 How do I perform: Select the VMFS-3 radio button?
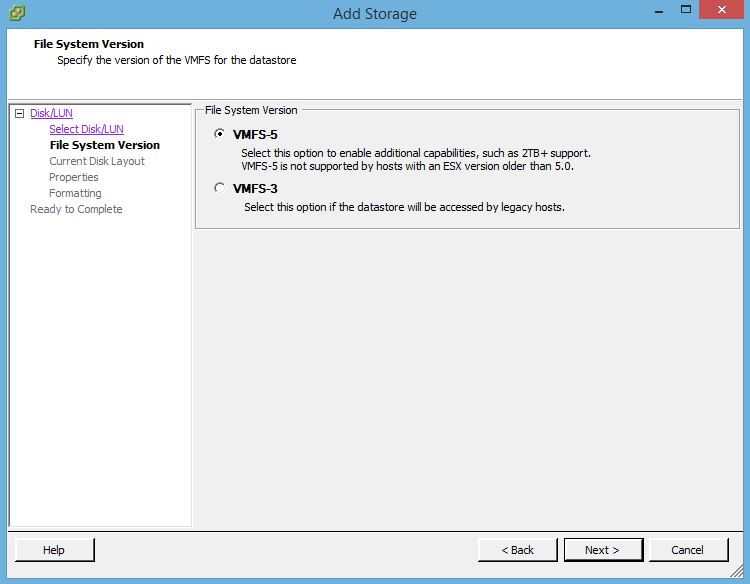pos(220,188)
